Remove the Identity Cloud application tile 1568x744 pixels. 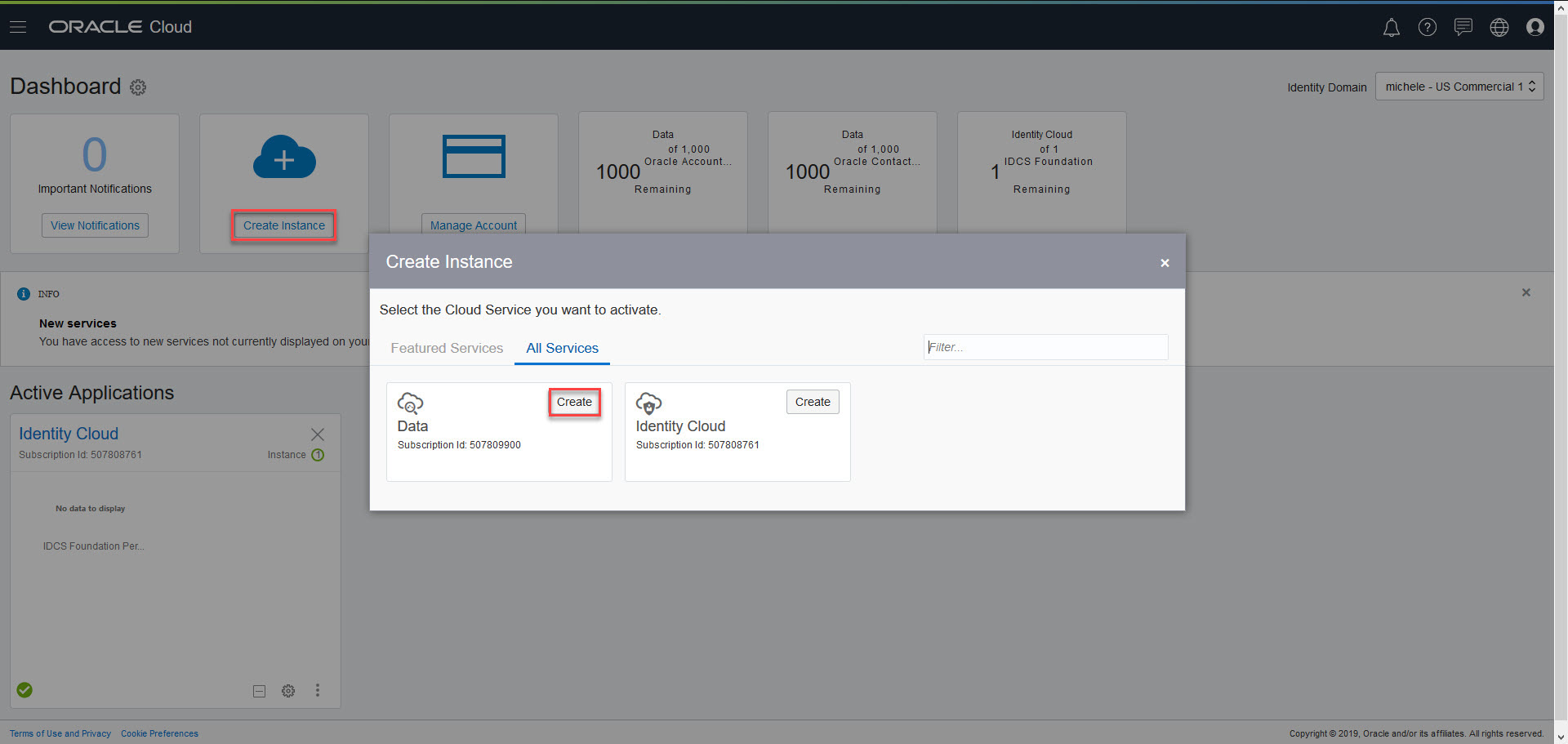318,434
